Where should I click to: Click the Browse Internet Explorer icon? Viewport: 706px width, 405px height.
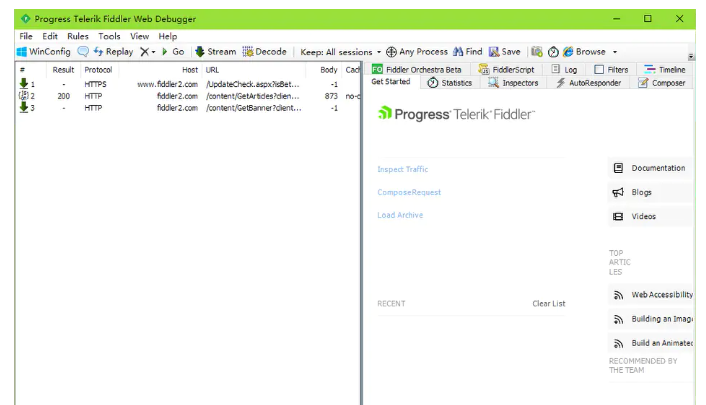pyautogui.click(x=568, y=52)
